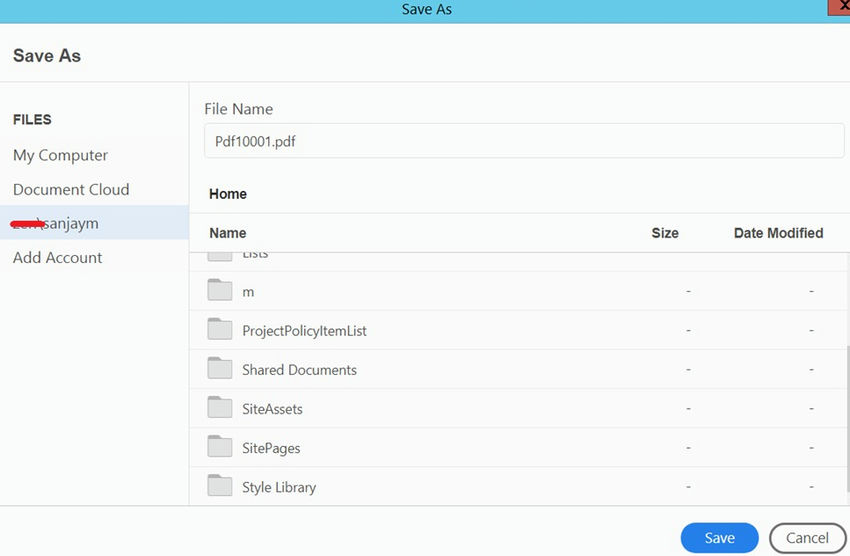
Task: Select the SitePages folder name
Action: pos(271,449)
